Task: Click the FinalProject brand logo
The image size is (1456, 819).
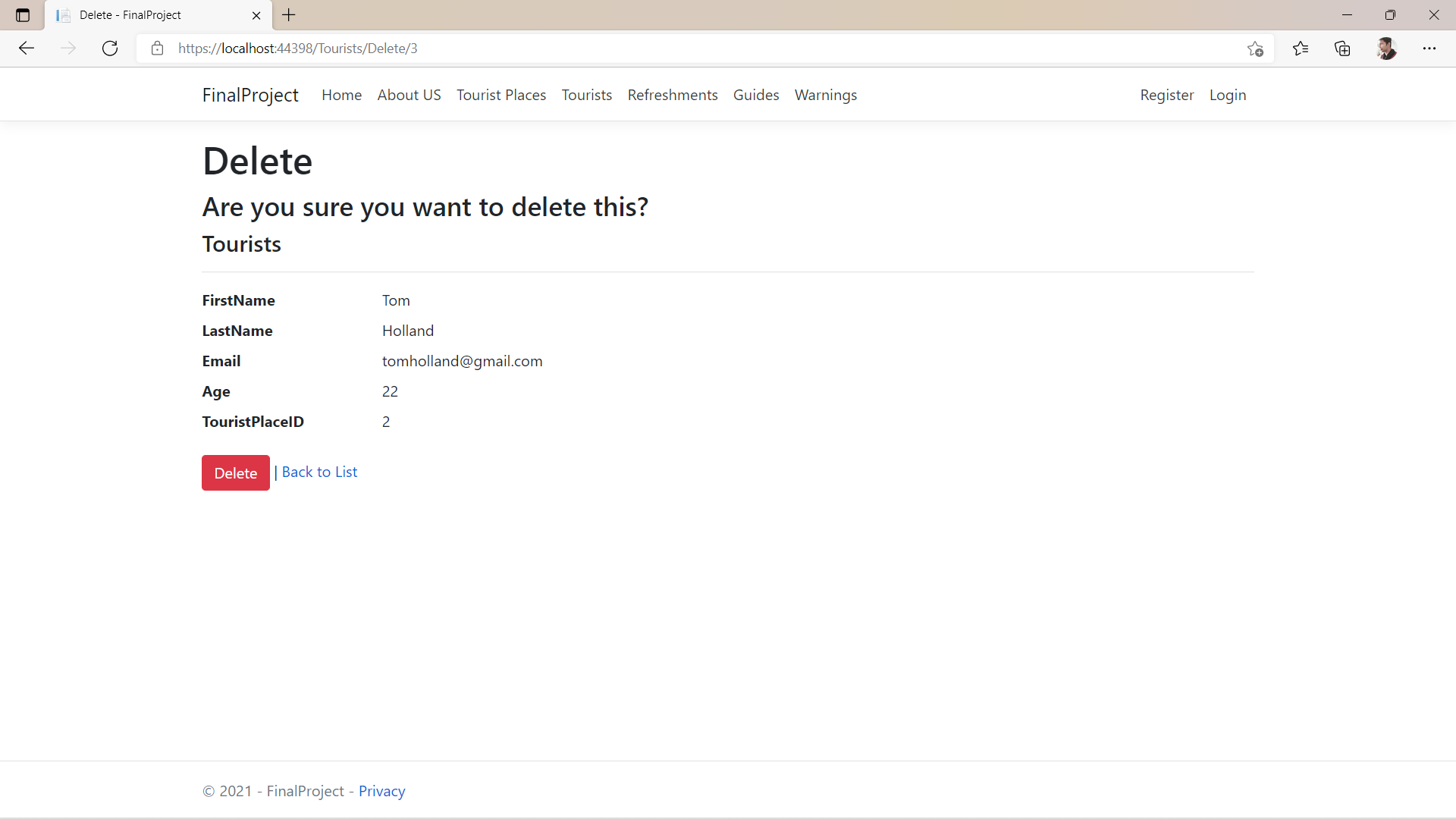Action: tap(250, 95)
